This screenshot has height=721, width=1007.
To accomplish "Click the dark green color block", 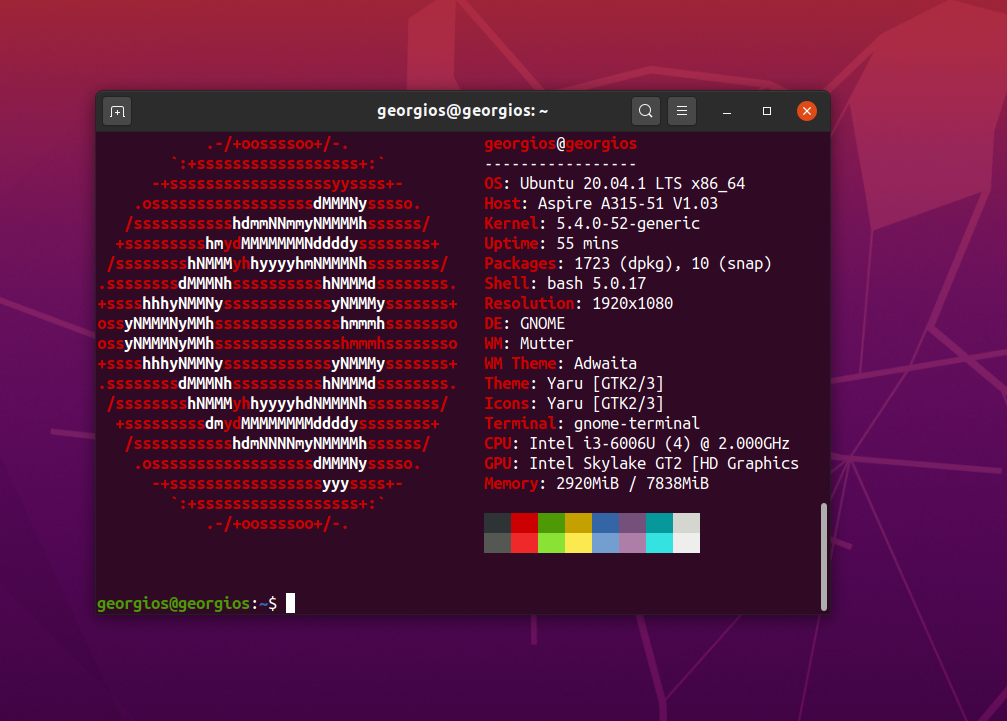I will (x=551, y=523).
